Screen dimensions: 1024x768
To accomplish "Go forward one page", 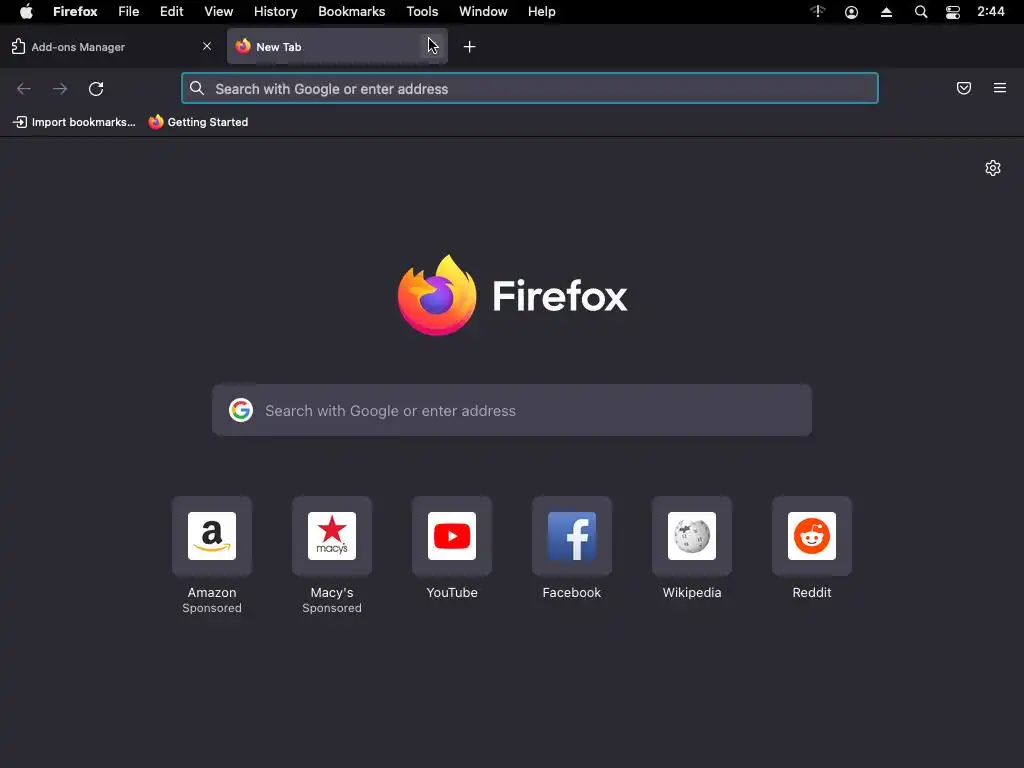I will point(60,89).
